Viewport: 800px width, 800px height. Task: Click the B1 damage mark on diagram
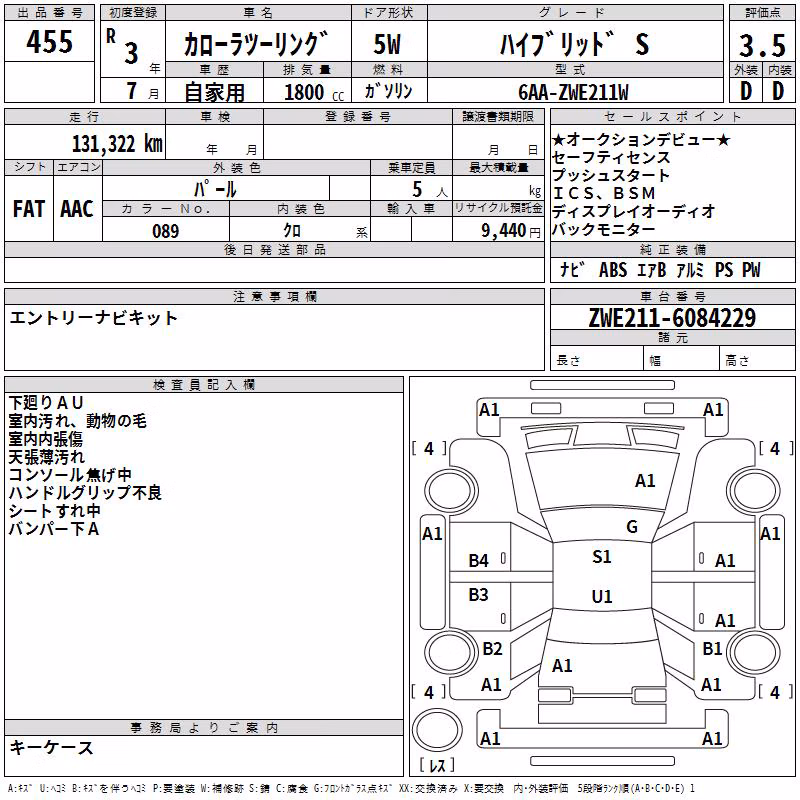coord(712,648)
